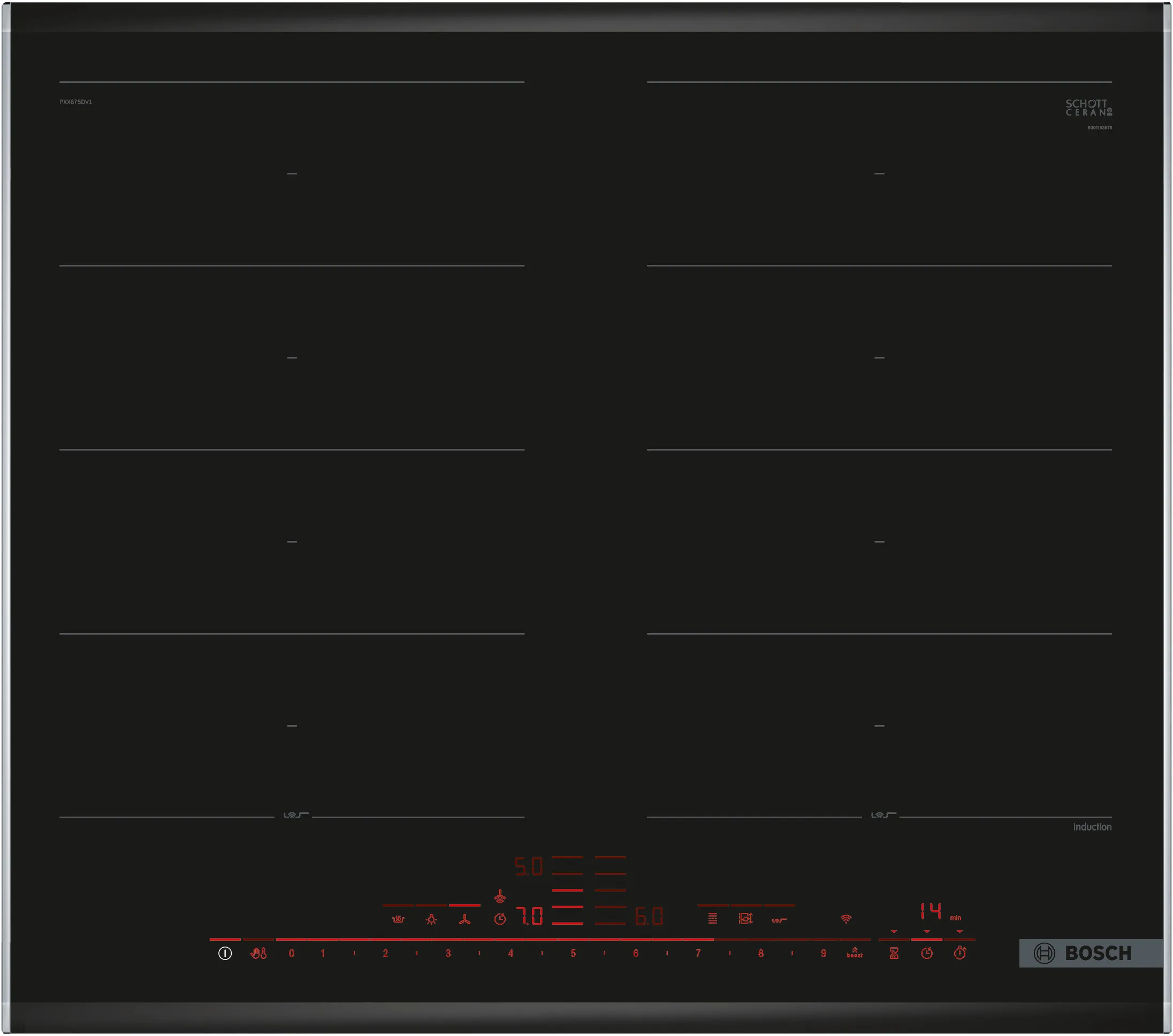Select the front right zone showing 6.0
Screen dimensions: 1173x1036
[x=649, y=917]
